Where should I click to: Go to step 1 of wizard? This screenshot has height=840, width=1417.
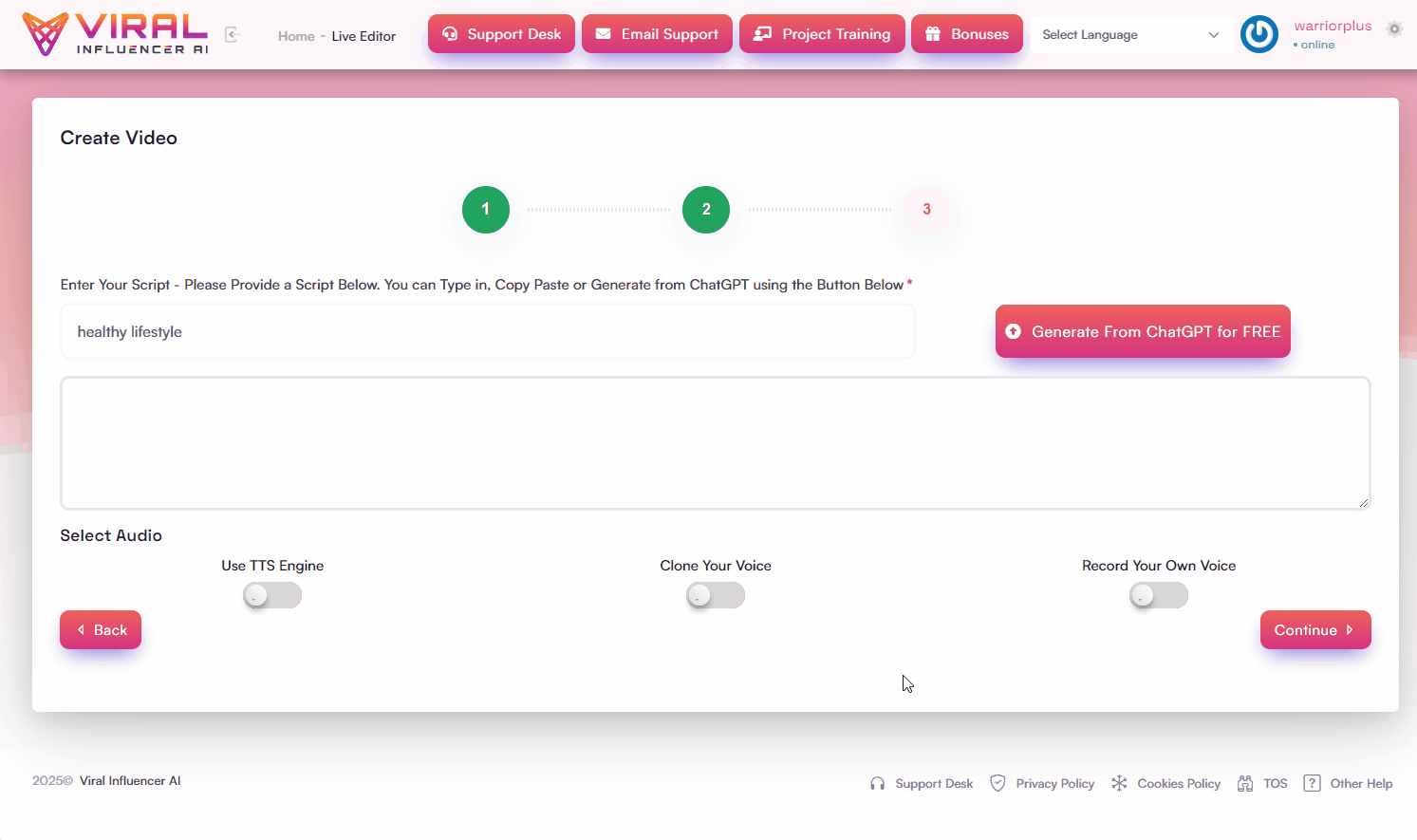pos(486,210)
